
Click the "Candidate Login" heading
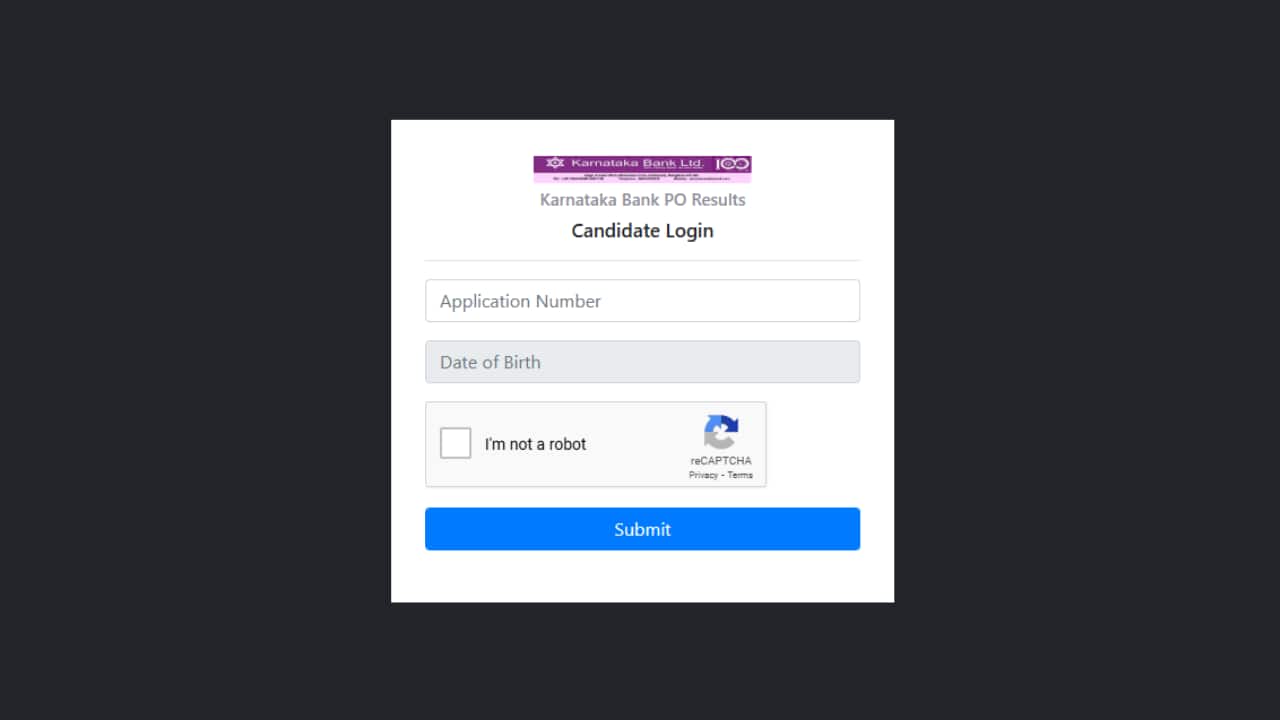642,231
